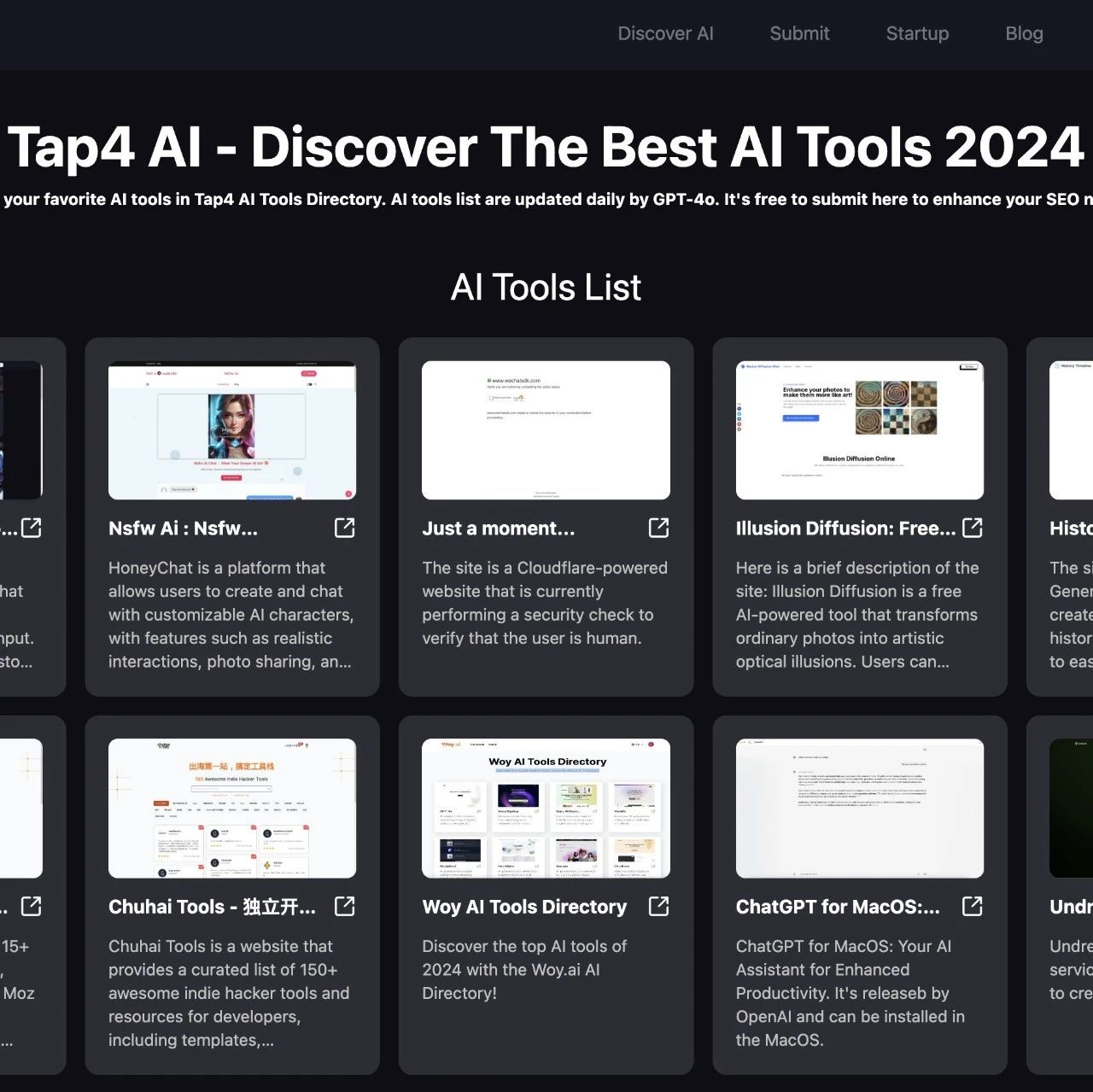Open the Blog nav link
The height and width of the screenshot is (1092, 1093).
[x=1024, y=33]
